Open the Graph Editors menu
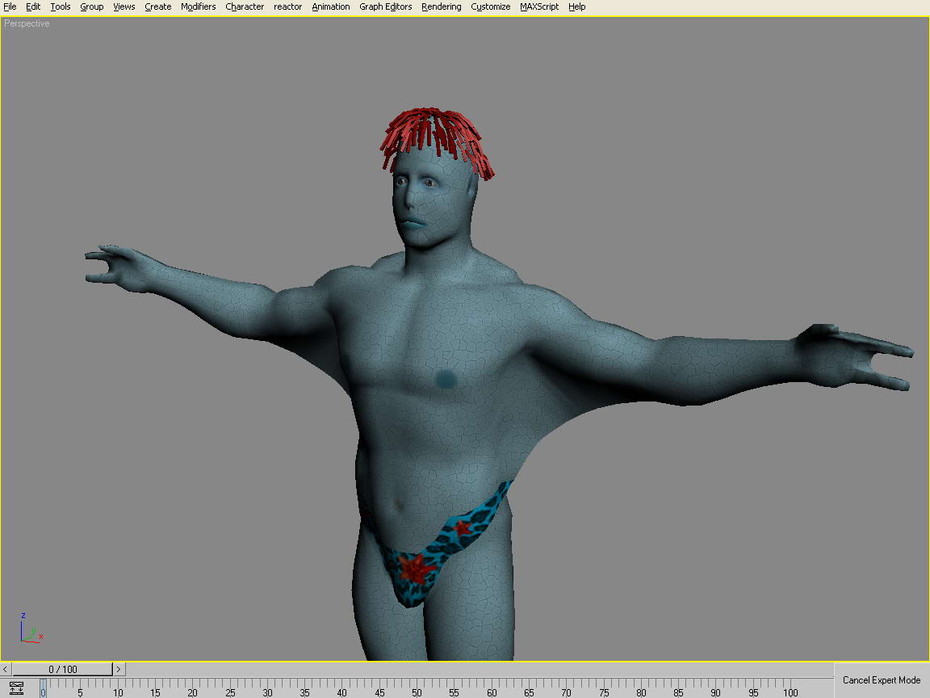The width and height of the screenshot is (930, 698). click(x=386, y=7)
